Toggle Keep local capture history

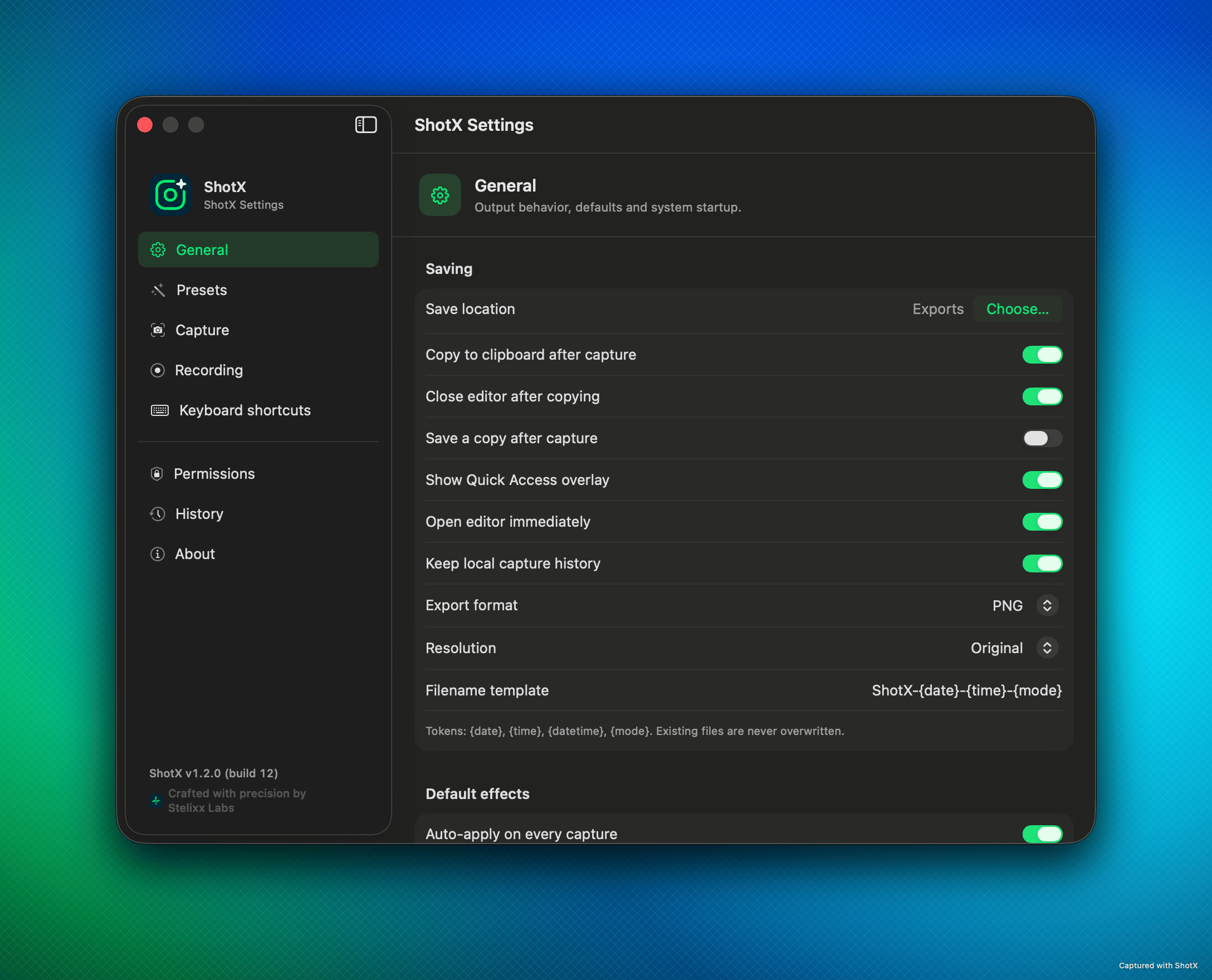click(x=1042, y=563)
